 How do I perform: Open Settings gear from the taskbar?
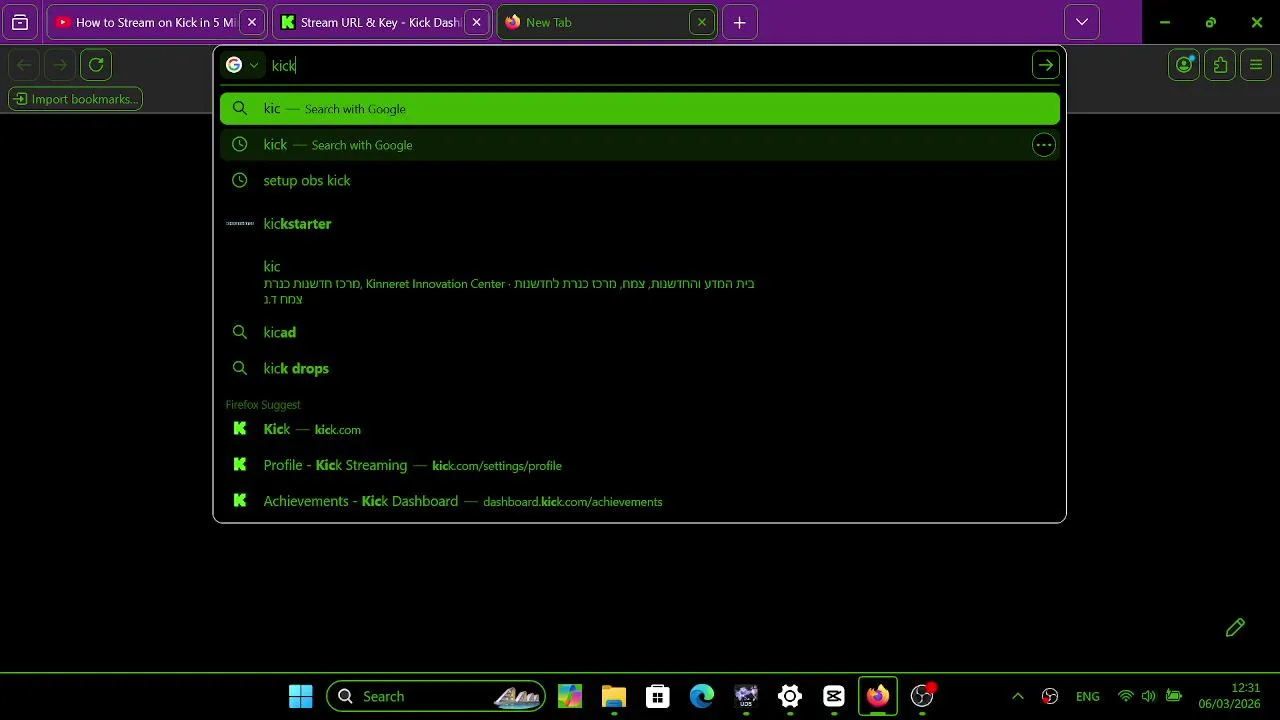pos(790,696)
